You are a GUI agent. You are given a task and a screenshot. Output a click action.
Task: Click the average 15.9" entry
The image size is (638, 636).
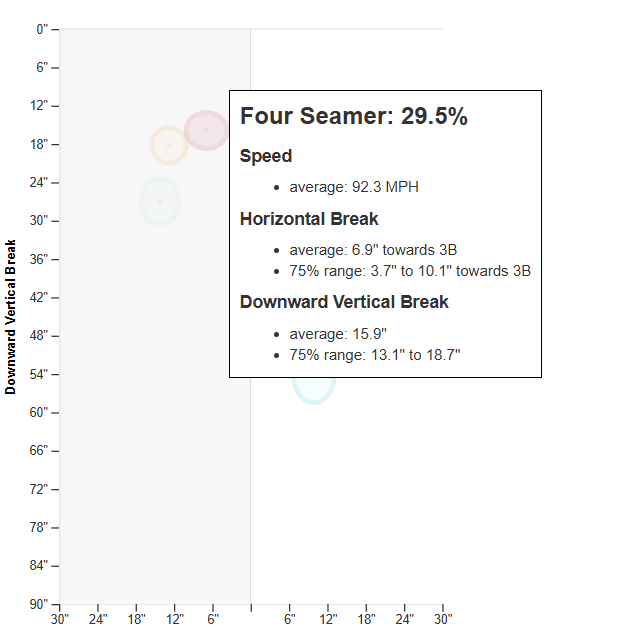pyautogui.click(x=338, y=333)
